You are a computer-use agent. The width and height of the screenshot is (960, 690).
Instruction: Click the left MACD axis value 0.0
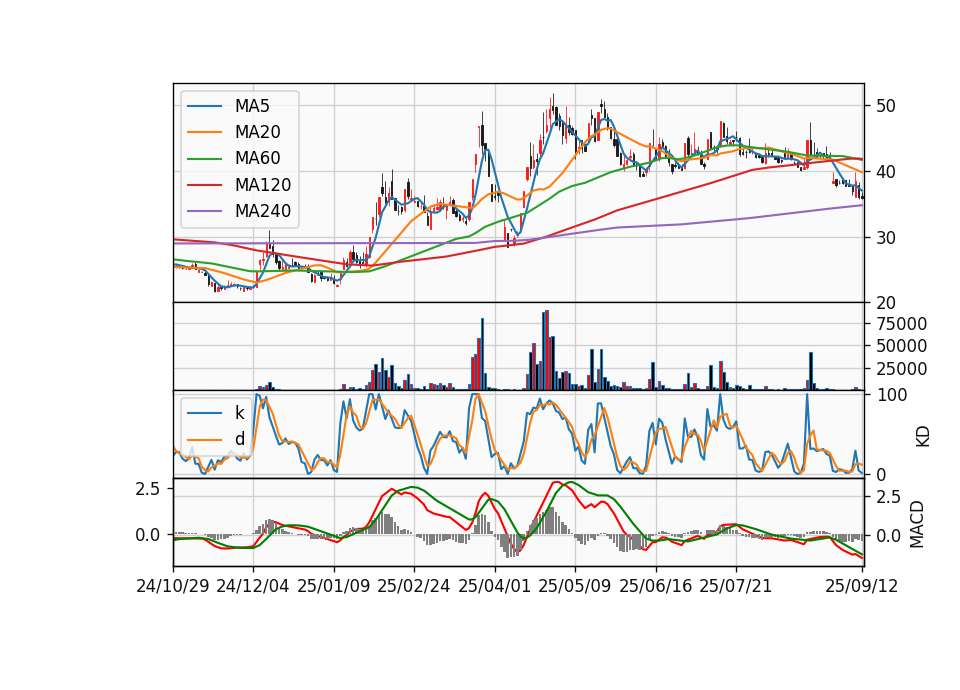148,535
